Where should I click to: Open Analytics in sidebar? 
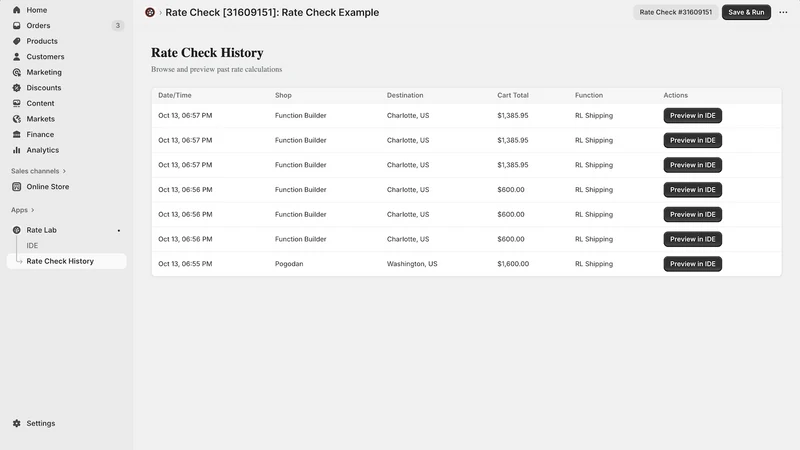tap(43, 150)
